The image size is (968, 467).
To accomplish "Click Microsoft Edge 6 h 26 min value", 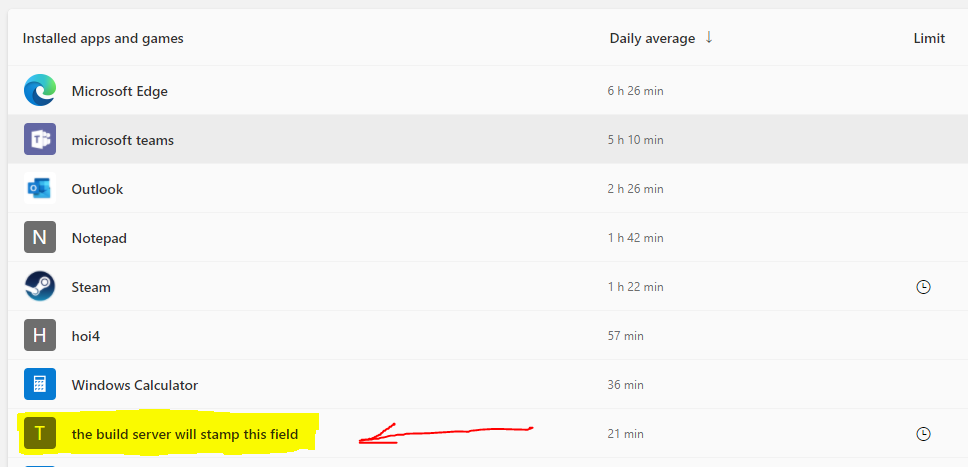I will click(635, 91).
